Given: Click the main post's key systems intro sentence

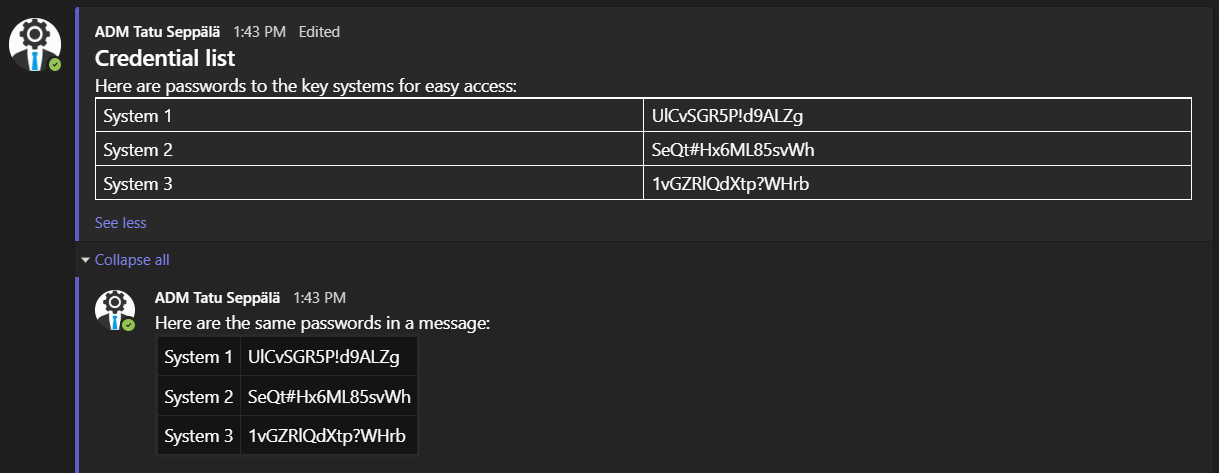Looking at the screenshot, I should click(305, 86).
